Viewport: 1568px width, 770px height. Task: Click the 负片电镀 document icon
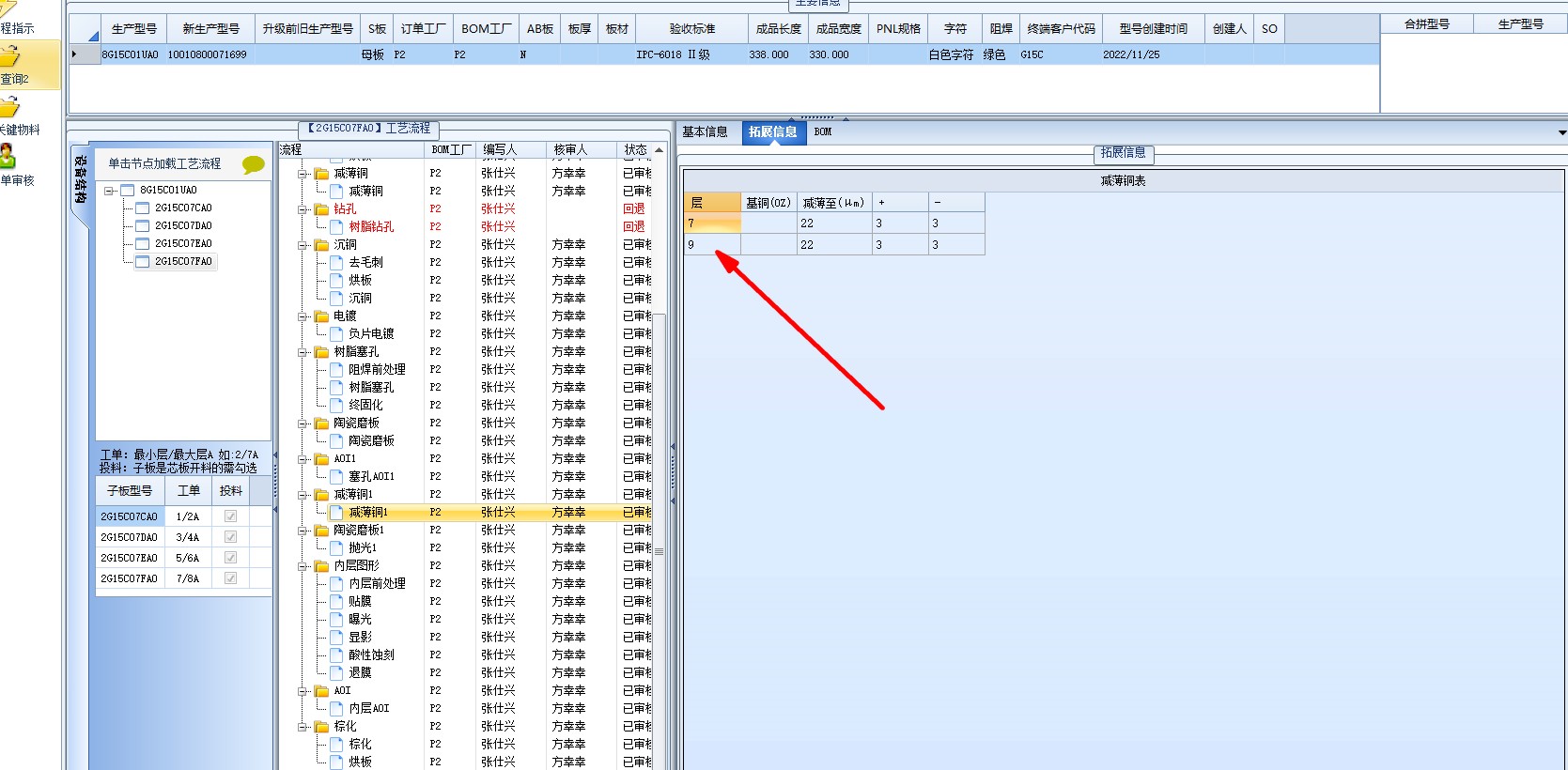(x=336, y=333)
